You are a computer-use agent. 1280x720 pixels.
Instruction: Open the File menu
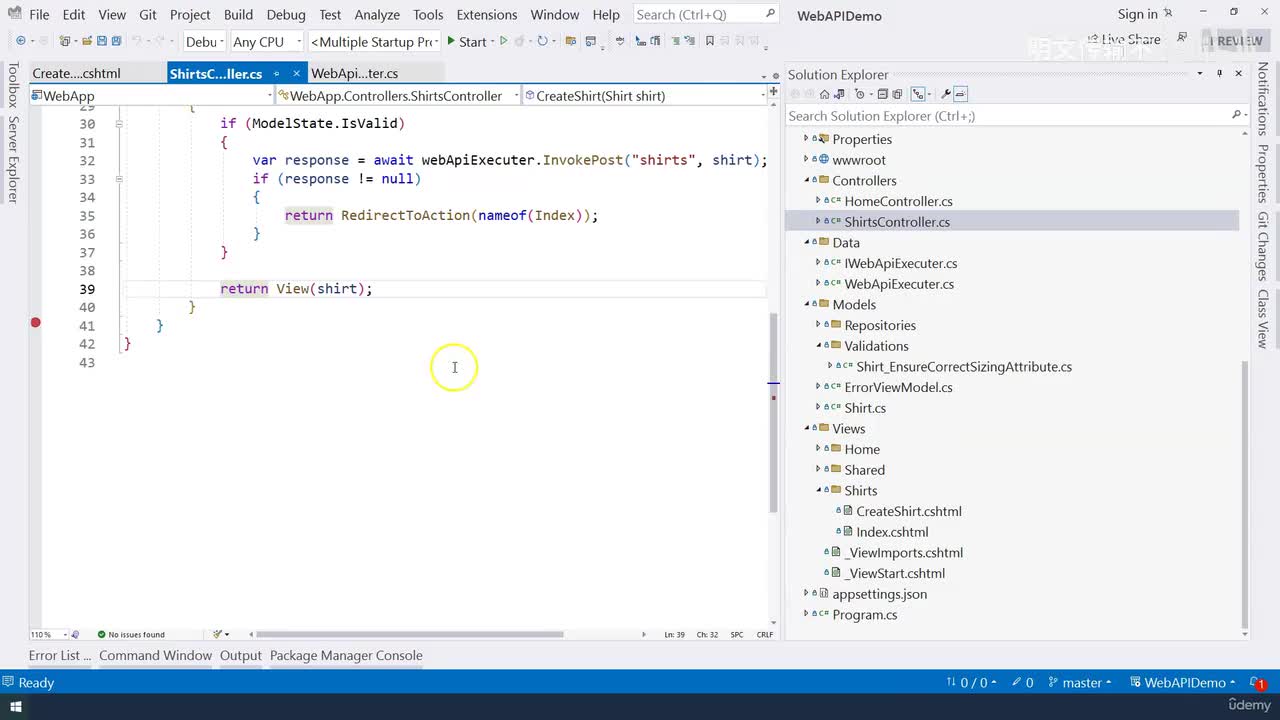click(x=39, y=15)
